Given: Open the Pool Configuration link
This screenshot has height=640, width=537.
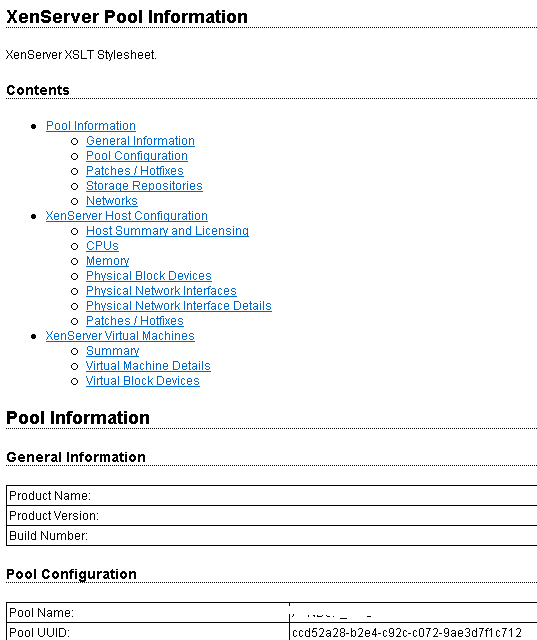Looking at the screenshot, I should [x=137, y=156].
